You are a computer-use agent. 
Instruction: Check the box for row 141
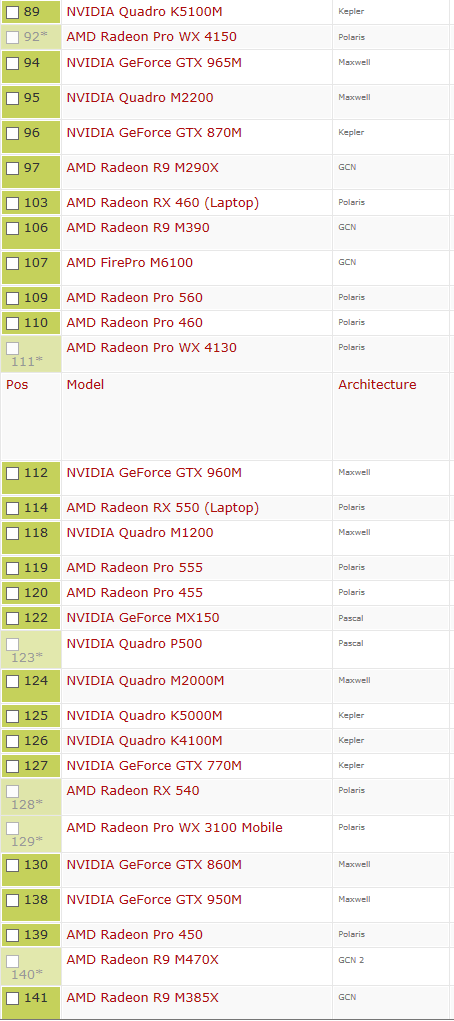[12, 998]
